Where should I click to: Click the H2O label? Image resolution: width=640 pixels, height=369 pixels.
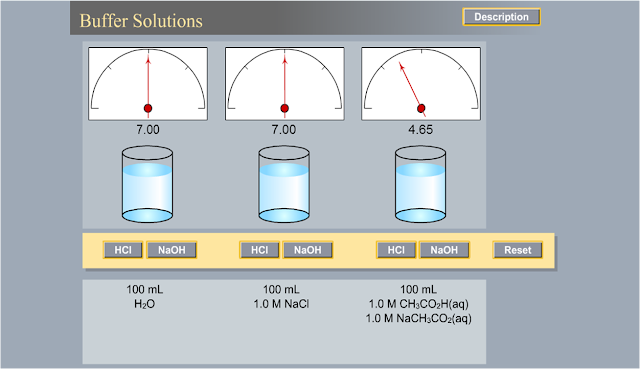144,304
